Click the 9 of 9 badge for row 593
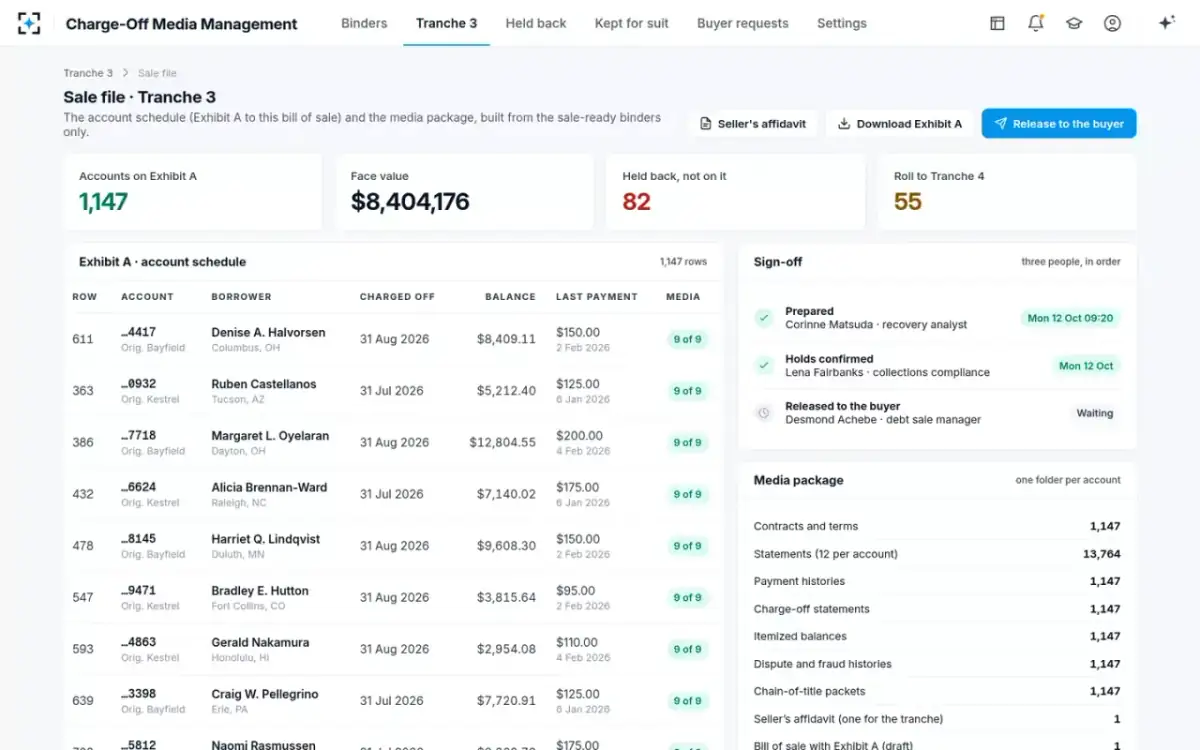The image size is (1200, 750). pos(687,649)
